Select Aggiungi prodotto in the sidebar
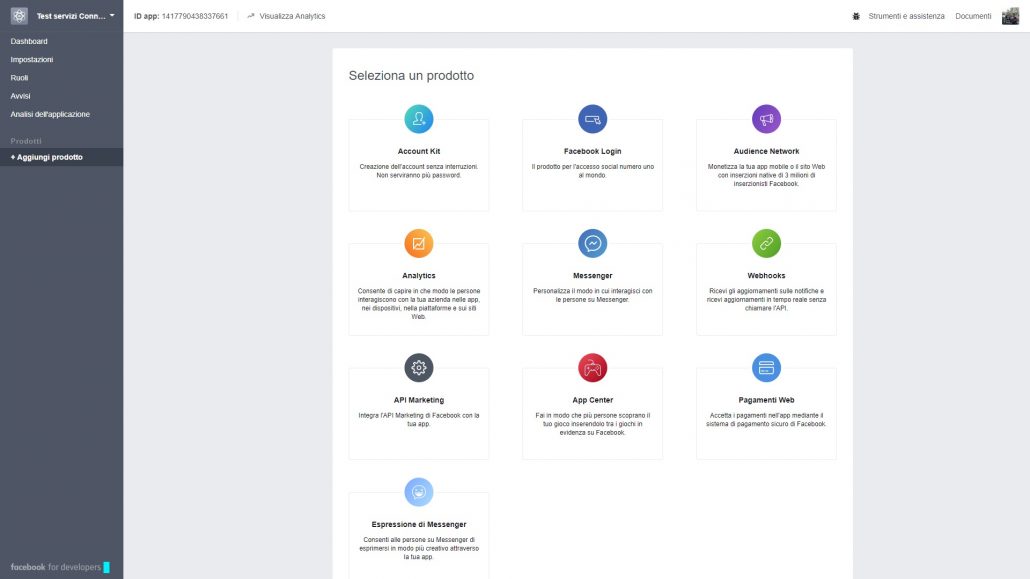This screenshot has height=579, width=1030. pos(47,157)
